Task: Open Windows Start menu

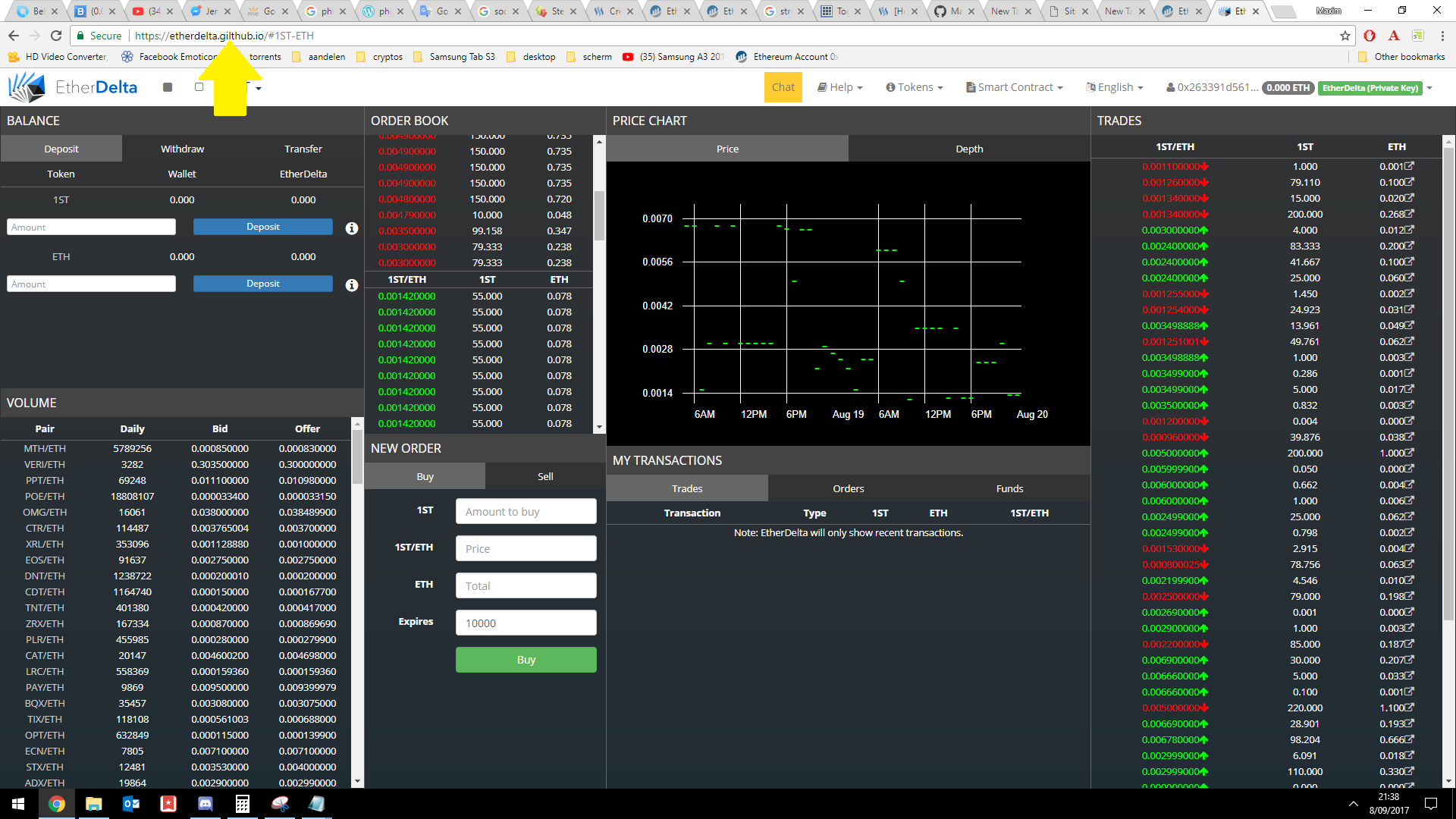Action: [18, 804]
